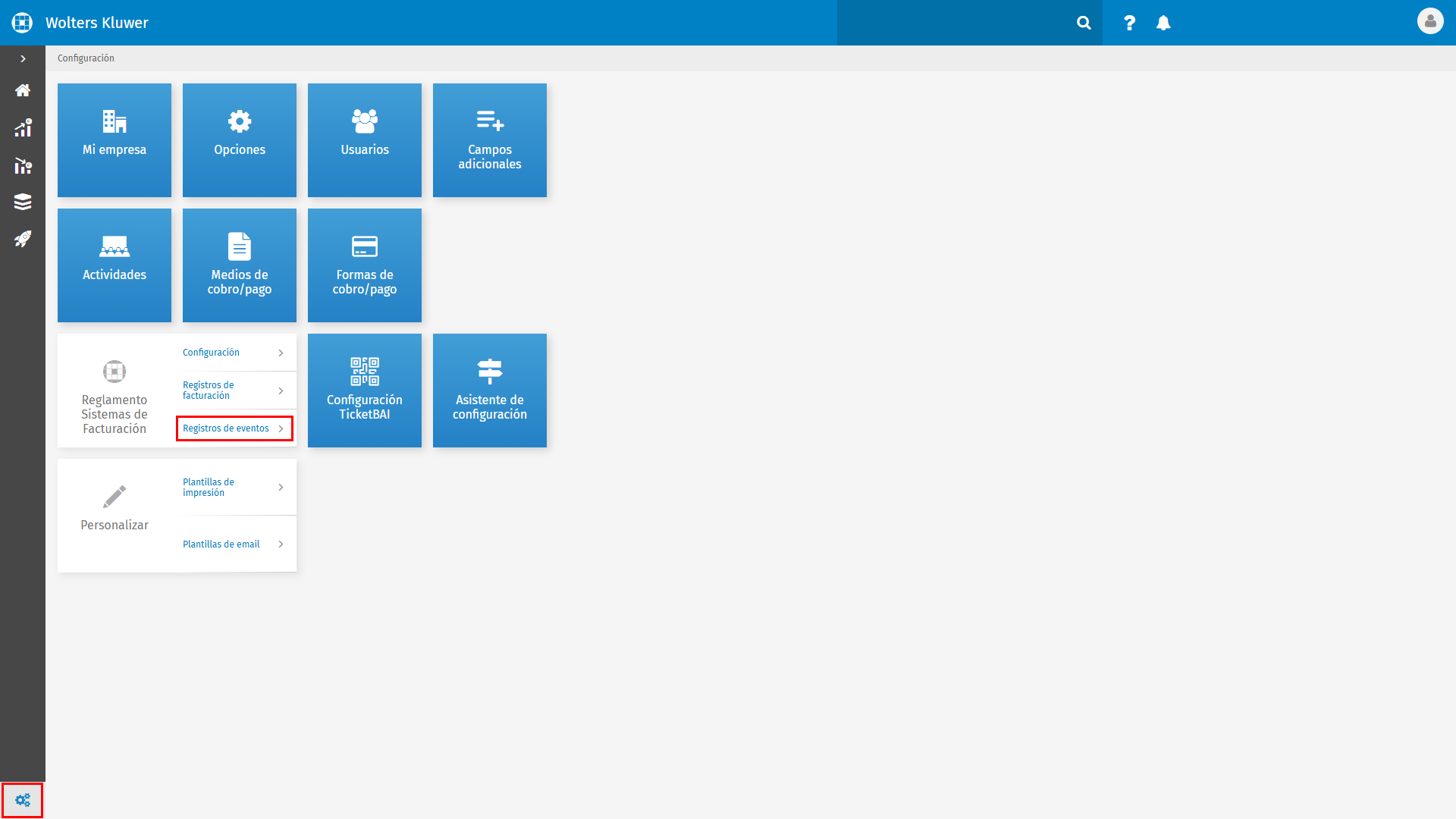Open user profile avatar

pos(1430,21)
